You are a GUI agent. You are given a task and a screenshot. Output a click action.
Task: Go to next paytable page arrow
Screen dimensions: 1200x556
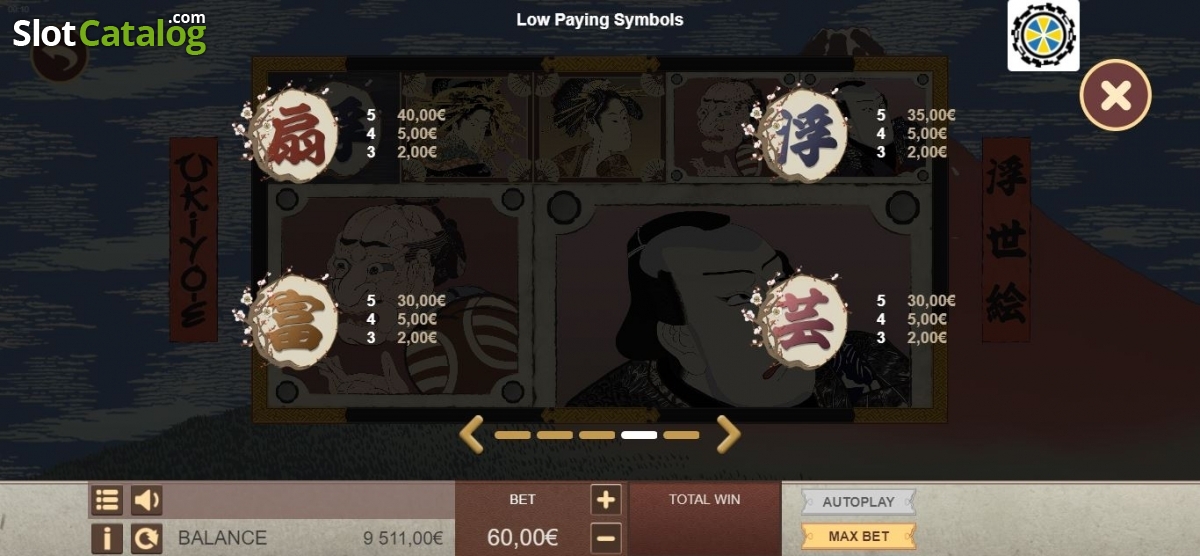tap(729, 434)
